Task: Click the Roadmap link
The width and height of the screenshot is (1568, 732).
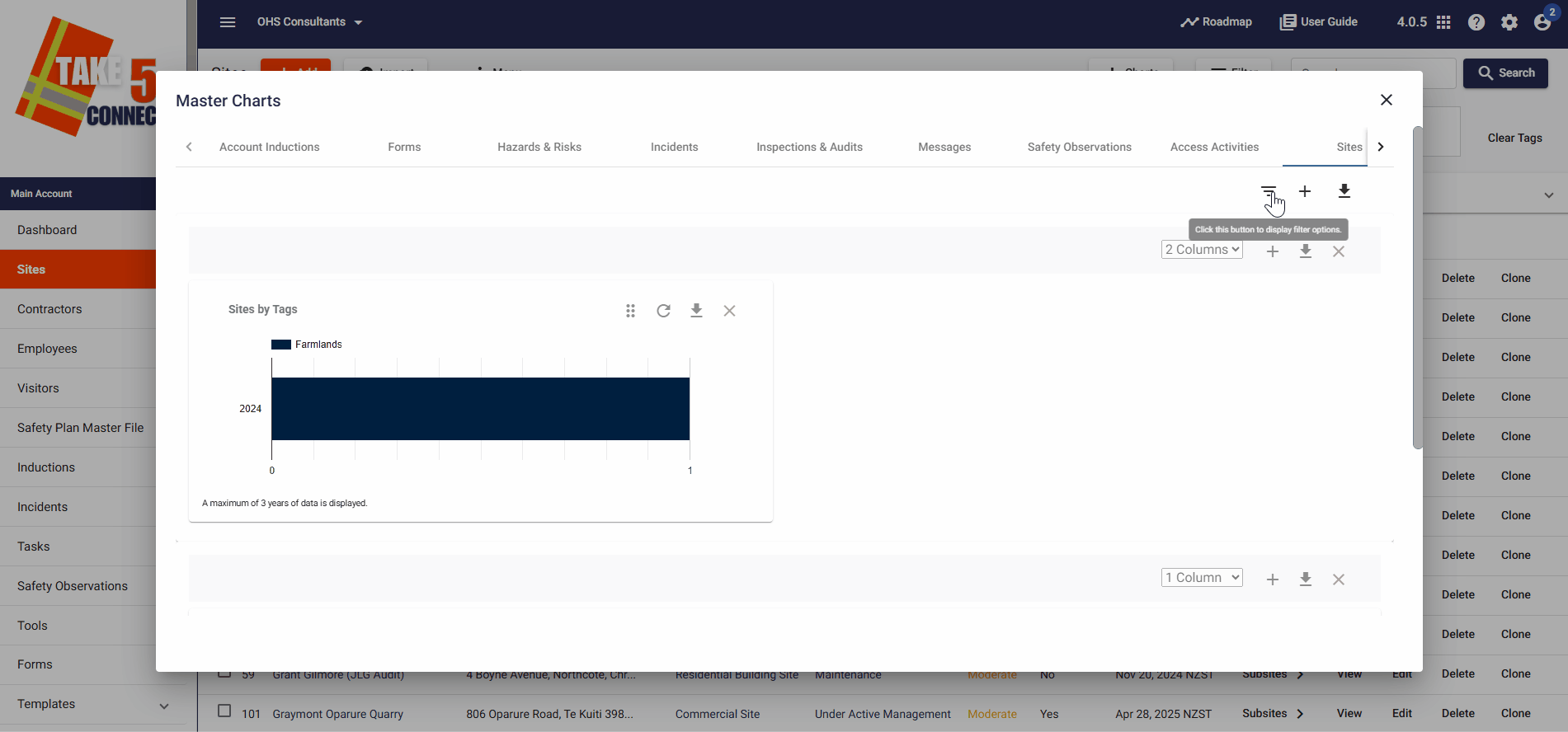Action: click(1216, 22)
